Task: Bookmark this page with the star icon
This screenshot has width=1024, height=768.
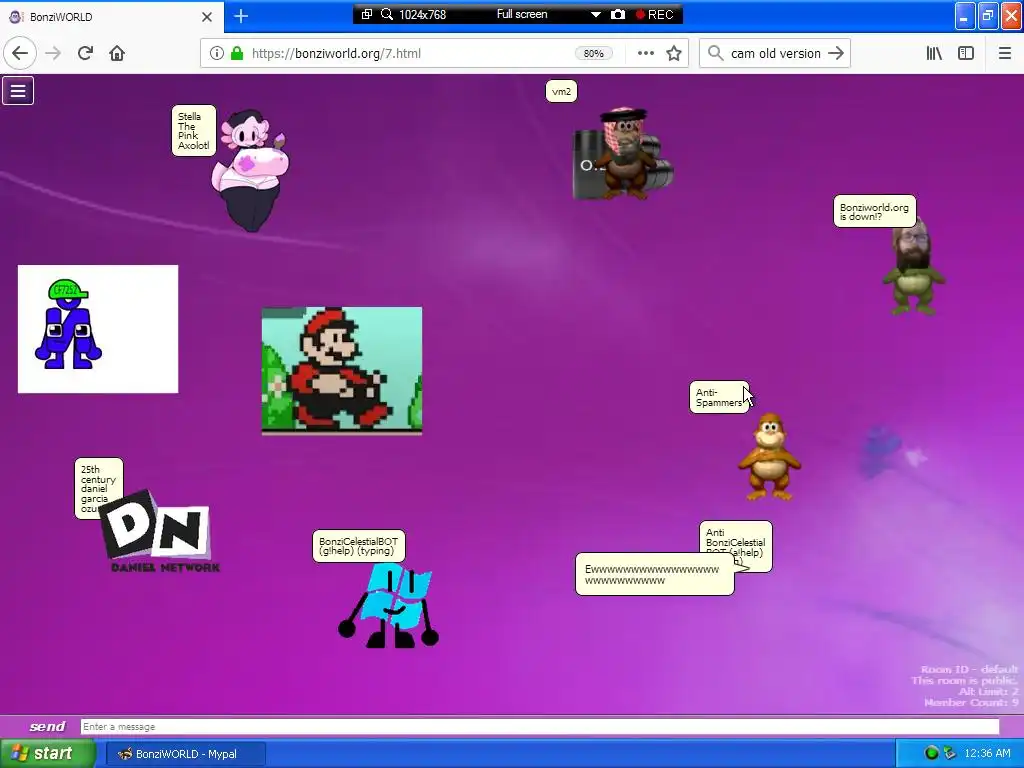Action: click(674, 53)
